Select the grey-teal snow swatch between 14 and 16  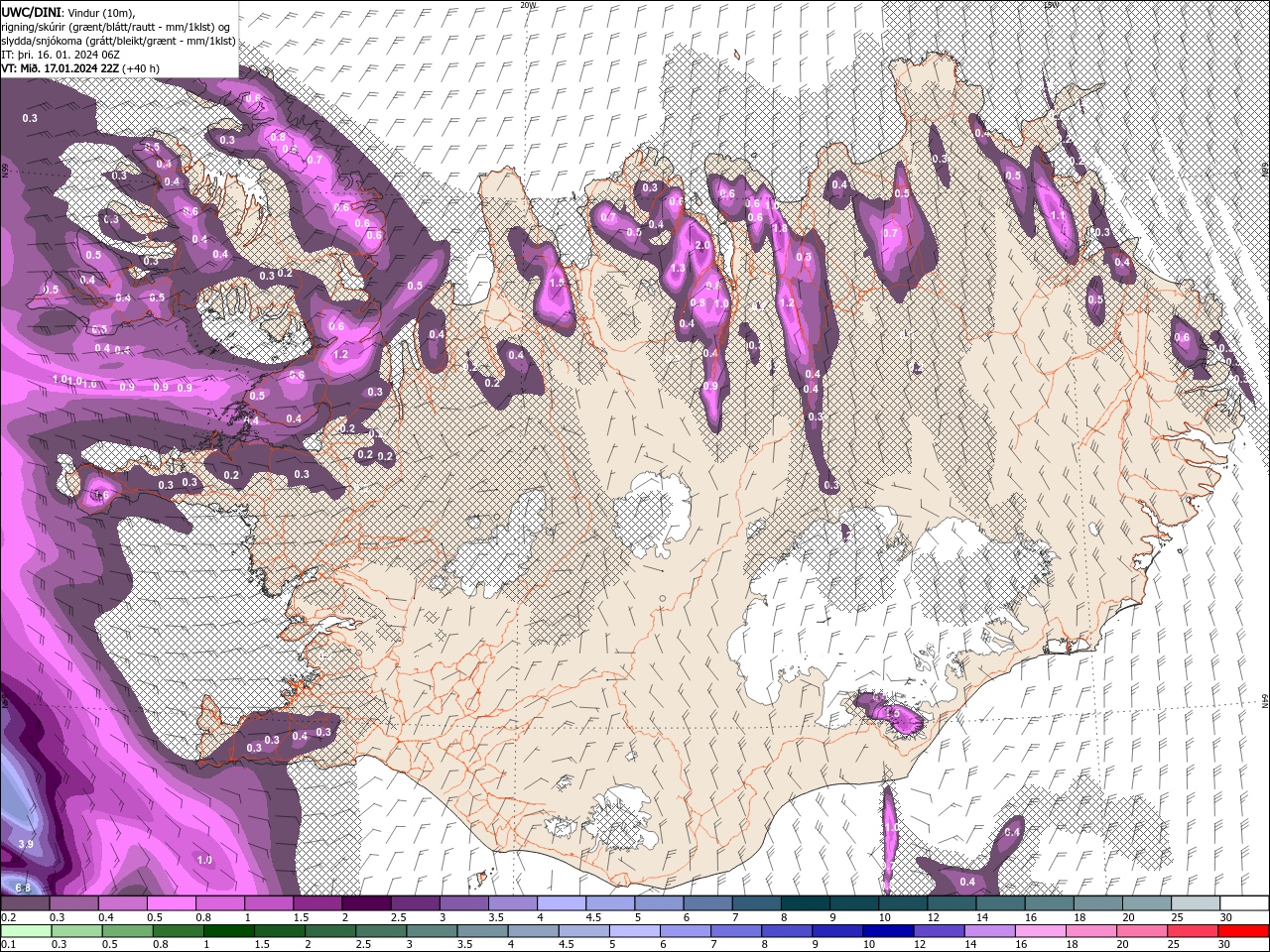[x=1000, y=903]
